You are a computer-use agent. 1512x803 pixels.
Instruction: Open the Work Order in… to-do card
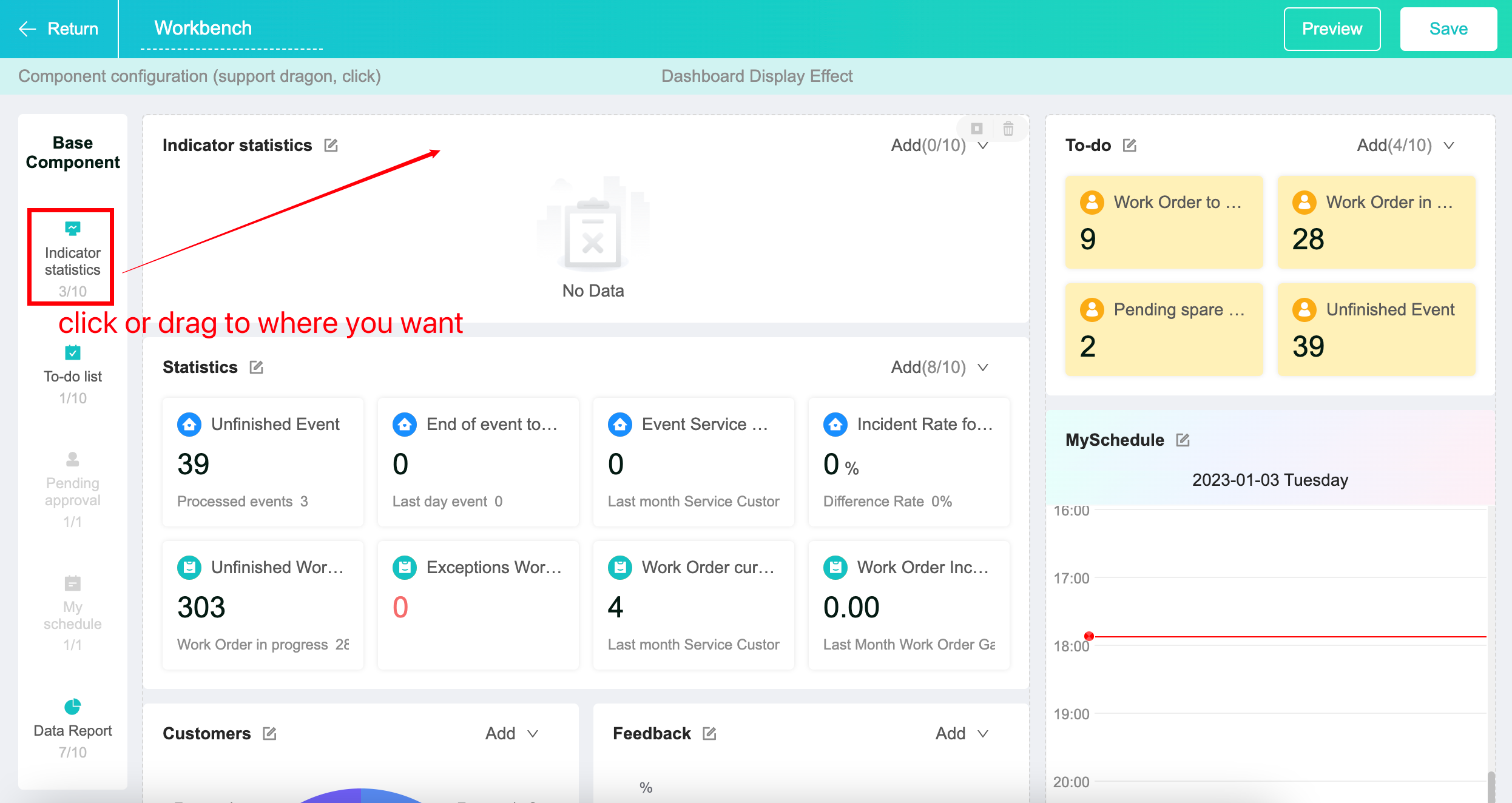1376,222
